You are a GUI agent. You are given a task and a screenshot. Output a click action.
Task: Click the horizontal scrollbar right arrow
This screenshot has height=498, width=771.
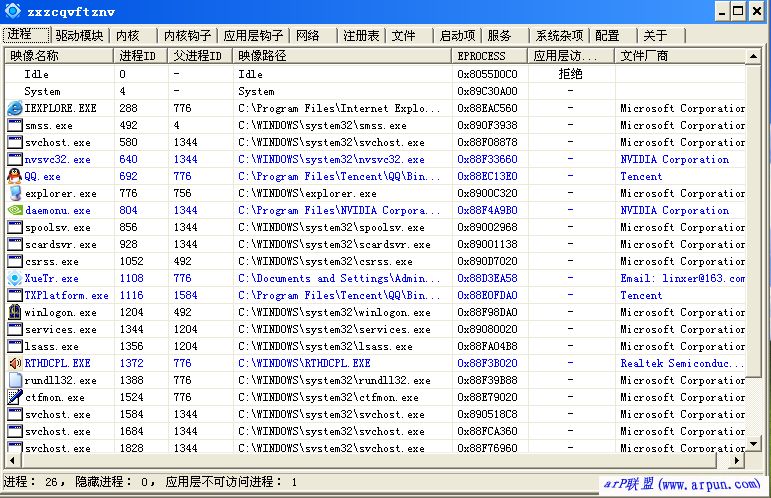pos(737,461)
